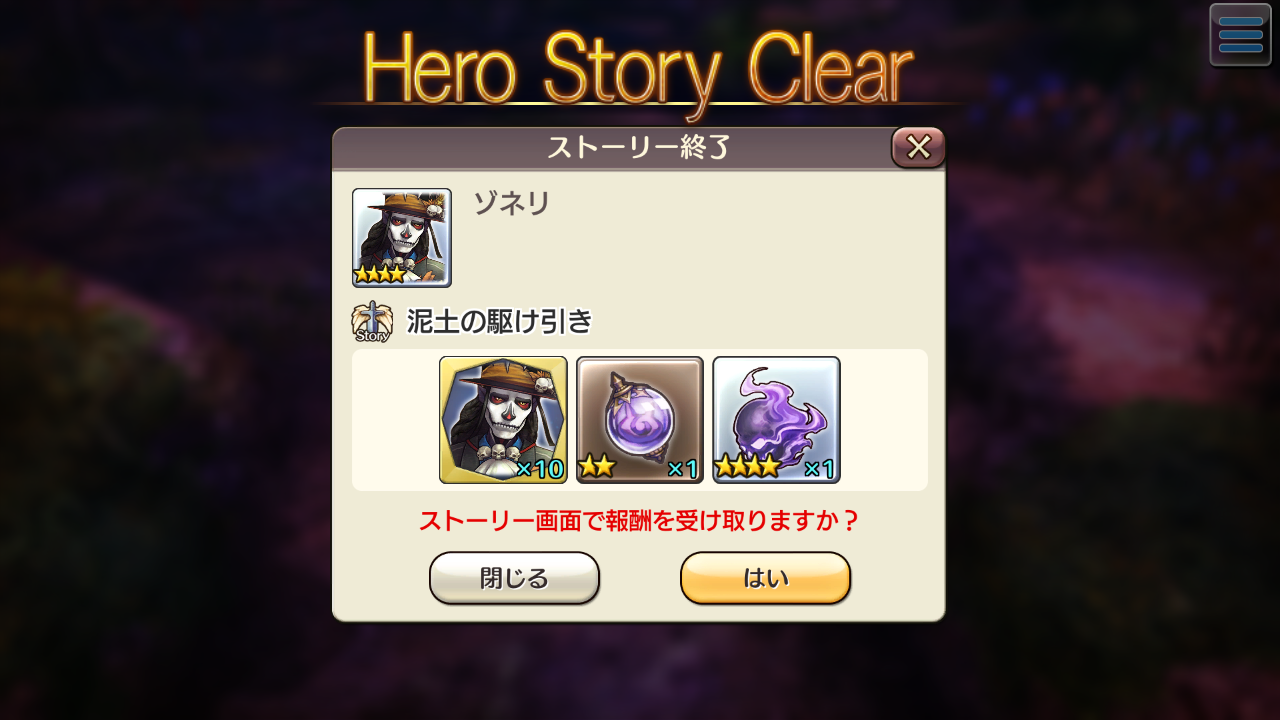
Task: Close the ストーリー終了 dialog with X
Action: tap(918, 147)
